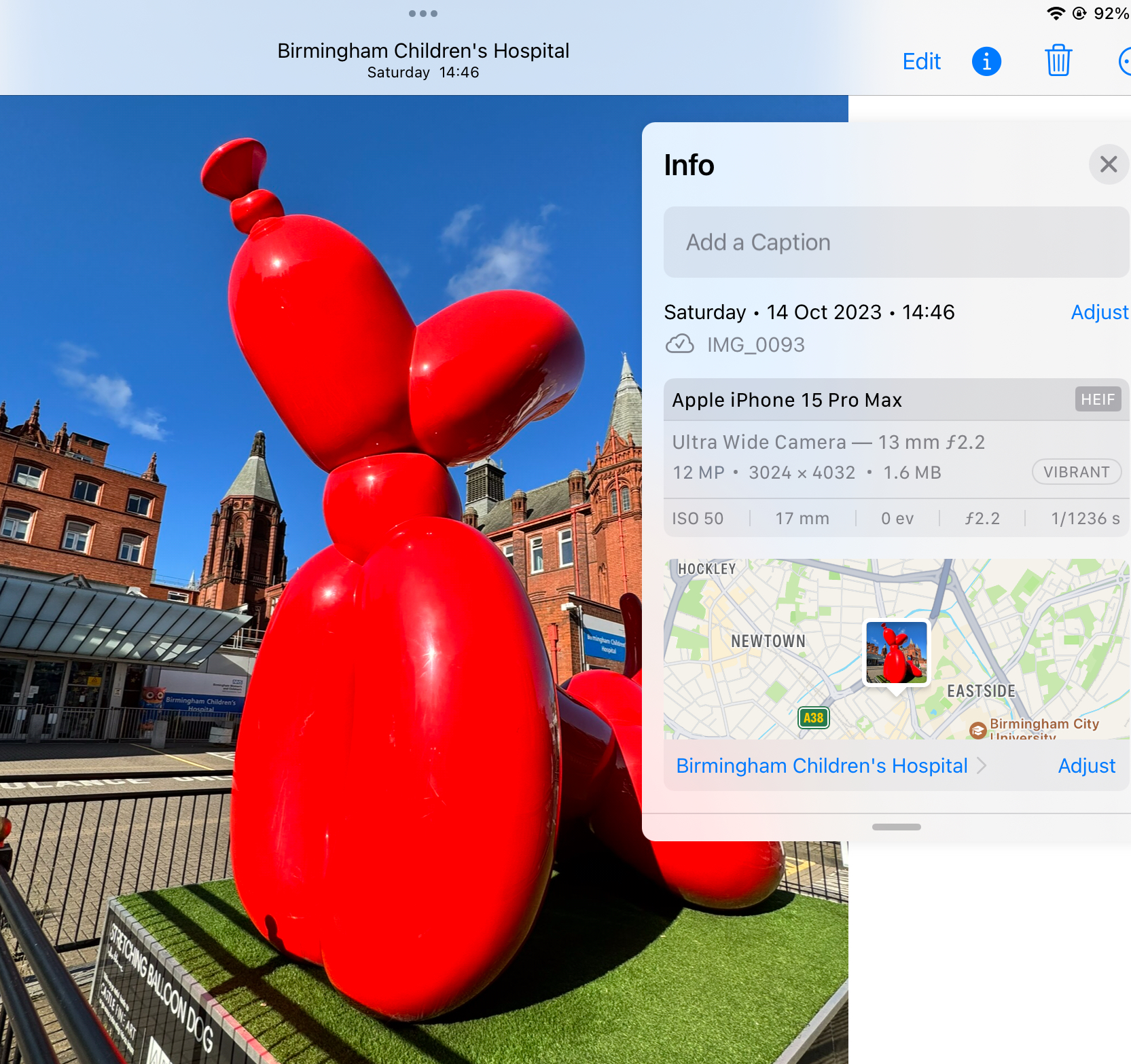Select the IMG_0093 filename
The image size is (1131, 1064).
[755, 345]
